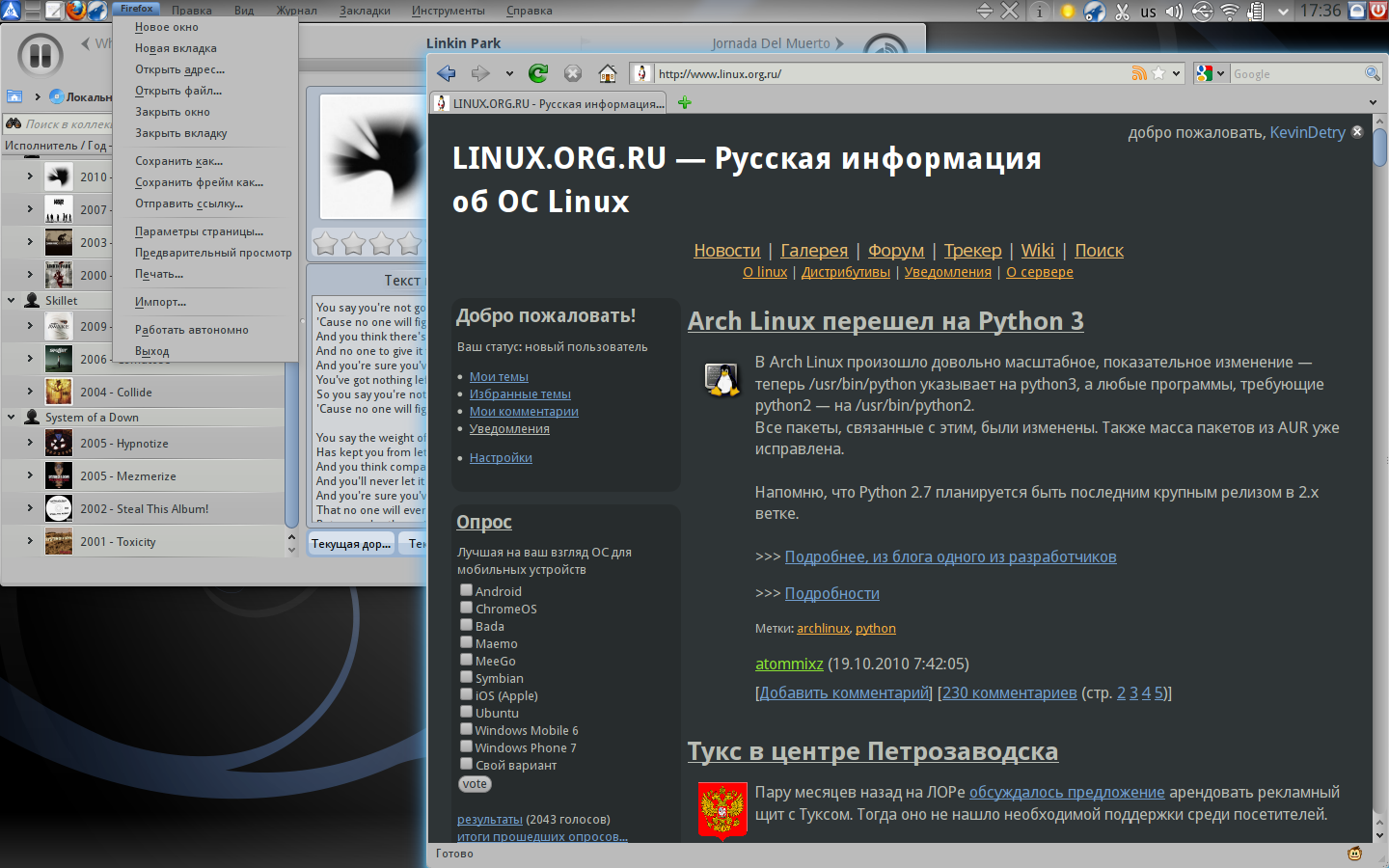Expand the 2001 - Toxicity album
Screen dimensions: 1389x868
[x=30, y=541]
